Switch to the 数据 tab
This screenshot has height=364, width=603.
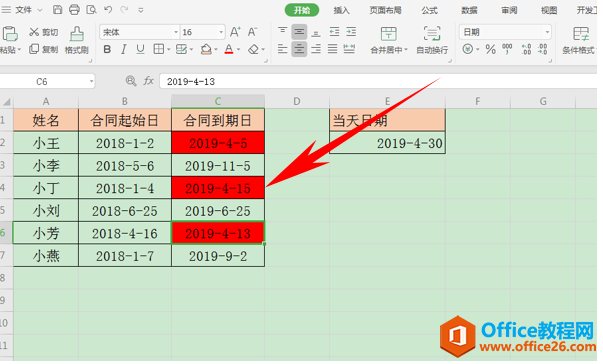click(x=470, y=10)
